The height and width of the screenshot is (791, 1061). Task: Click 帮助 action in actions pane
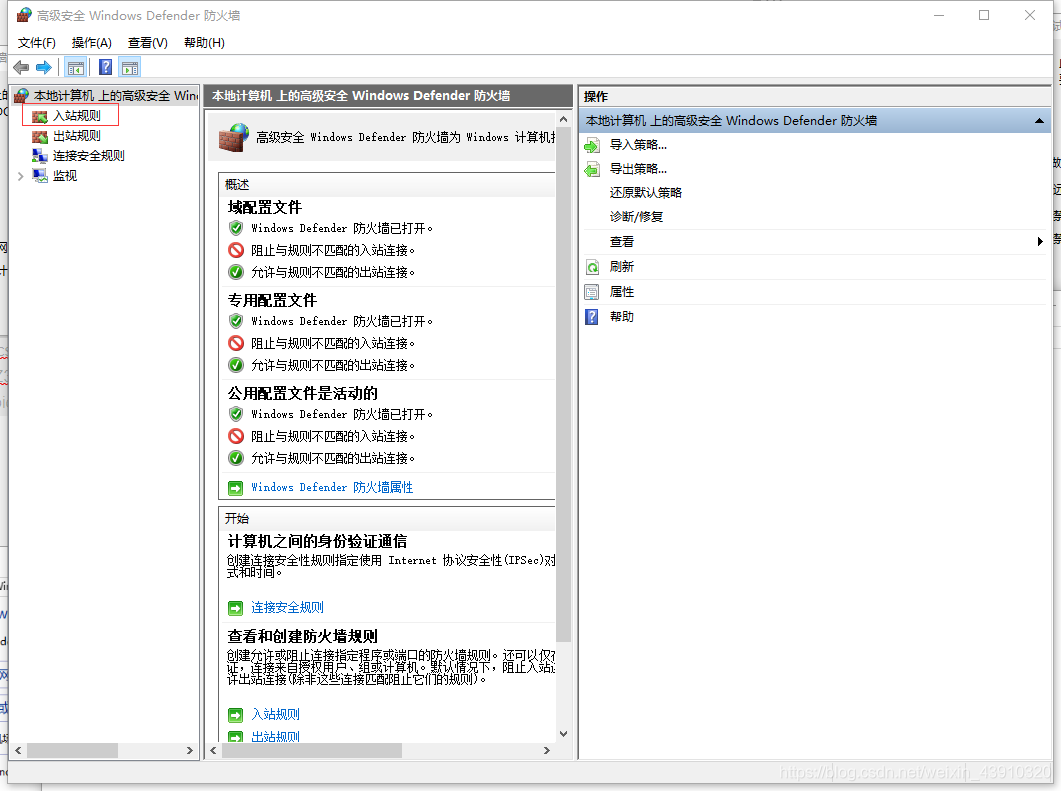coord(622,317)
